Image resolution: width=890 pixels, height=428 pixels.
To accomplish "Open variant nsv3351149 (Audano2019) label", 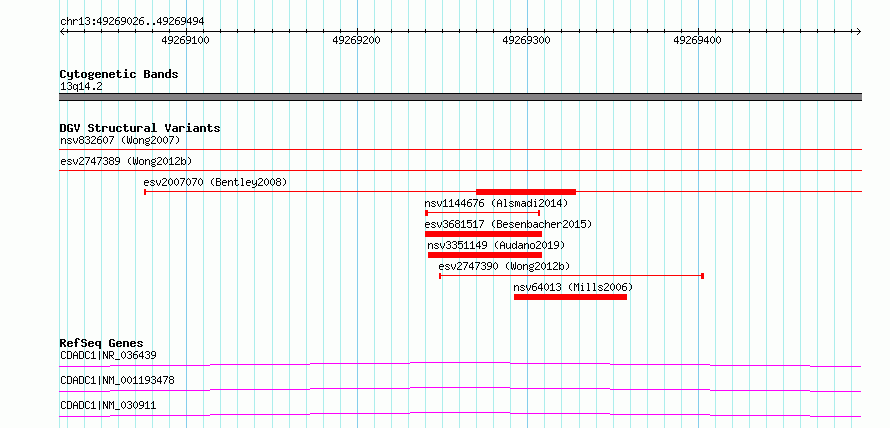I will click(x=496, y=245).
